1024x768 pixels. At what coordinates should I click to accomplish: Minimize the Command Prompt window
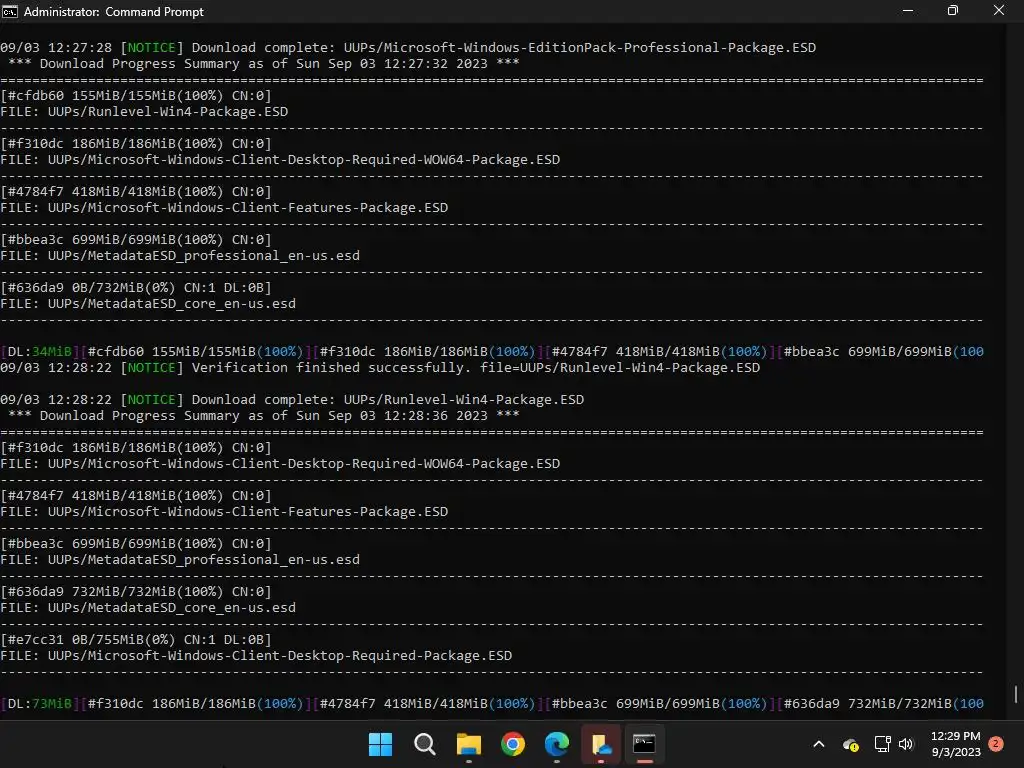(908, 11)
